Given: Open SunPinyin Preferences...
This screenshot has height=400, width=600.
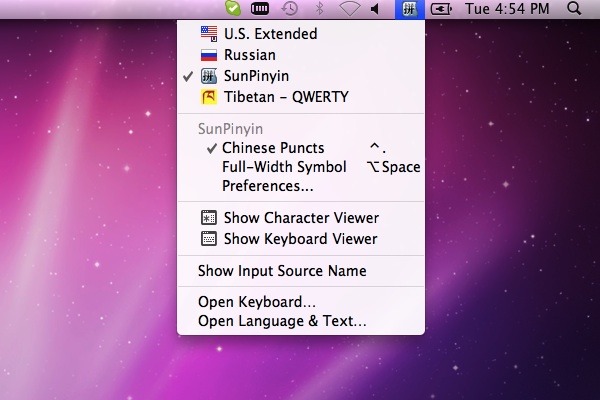Looking at the screenshot, I should (x=301, y=186).
